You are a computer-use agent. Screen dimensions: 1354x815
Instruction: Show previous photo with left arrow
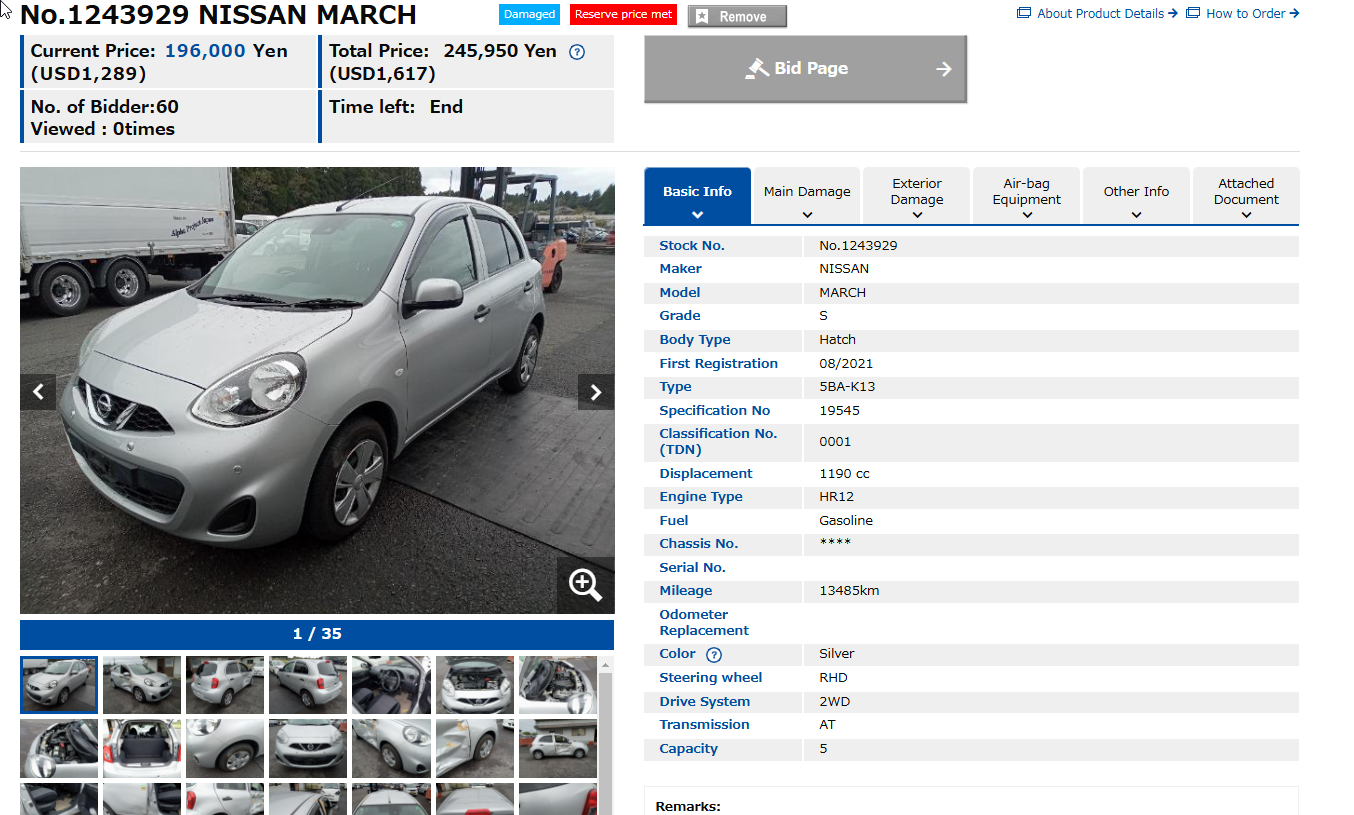click(38, 392)
